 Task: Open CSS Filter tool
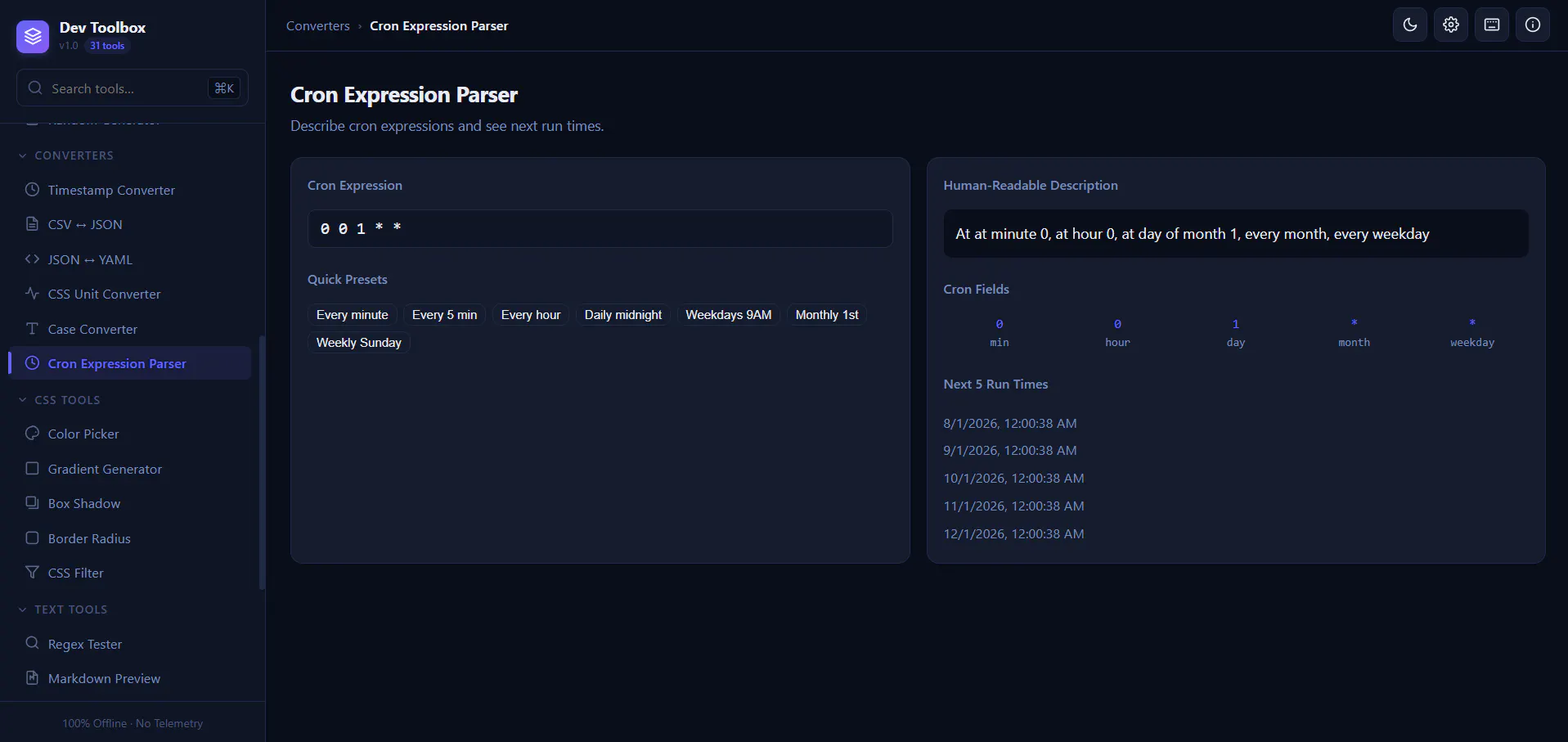[131, 573]
